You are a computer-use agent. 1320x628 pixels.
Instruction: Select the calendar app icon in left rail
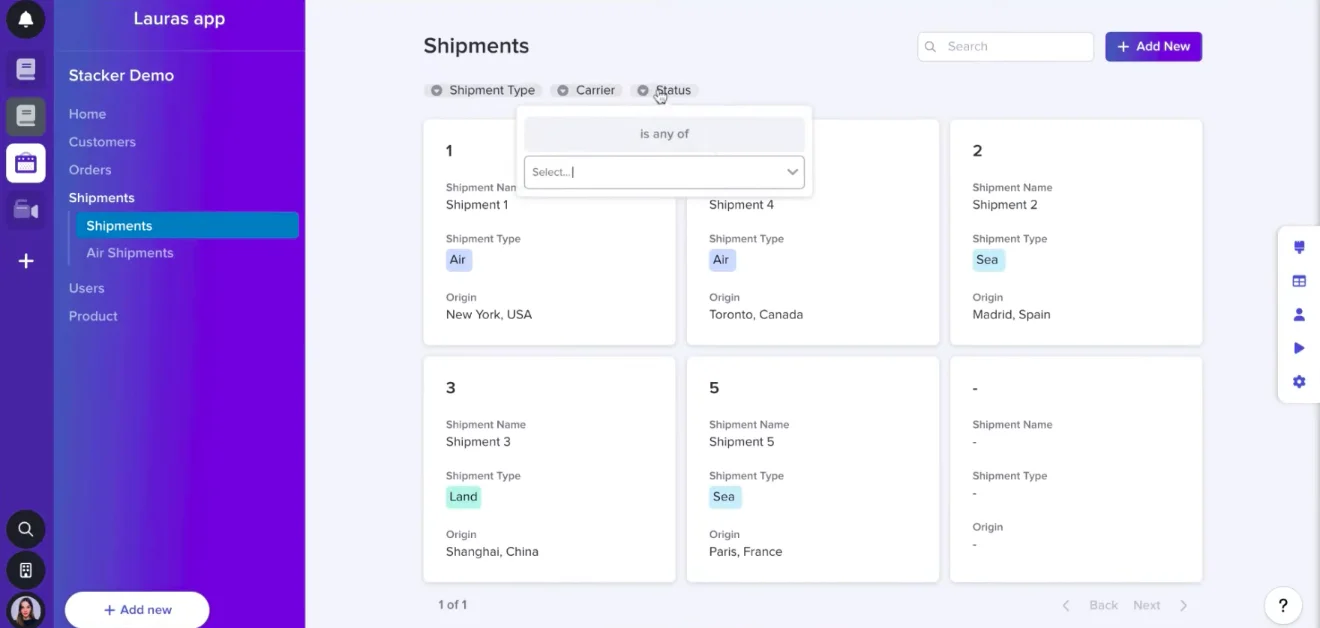pyautogui.click(x=26, y=163)
